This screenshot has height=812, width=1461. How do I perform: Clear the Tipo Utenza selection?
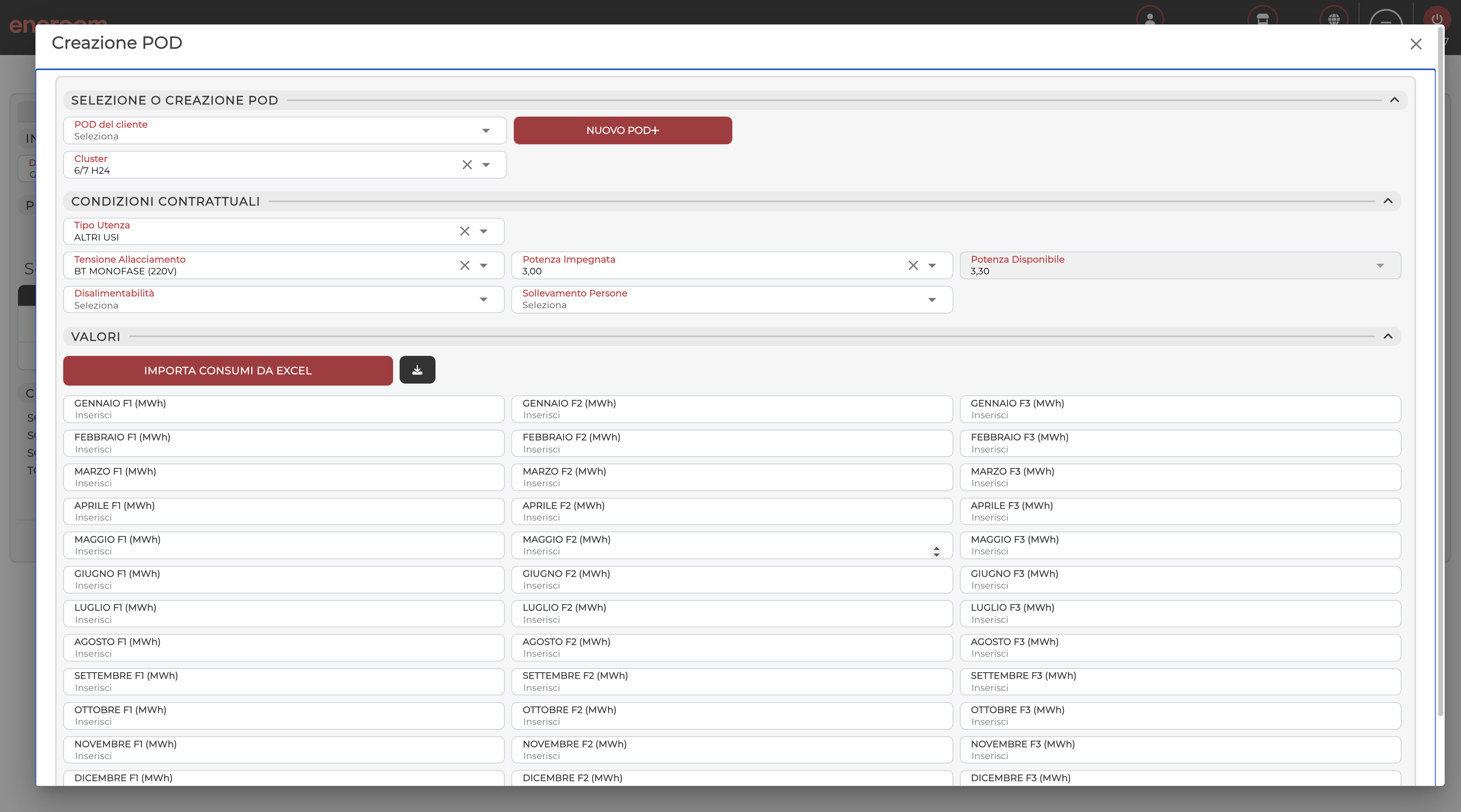point(464,231)
